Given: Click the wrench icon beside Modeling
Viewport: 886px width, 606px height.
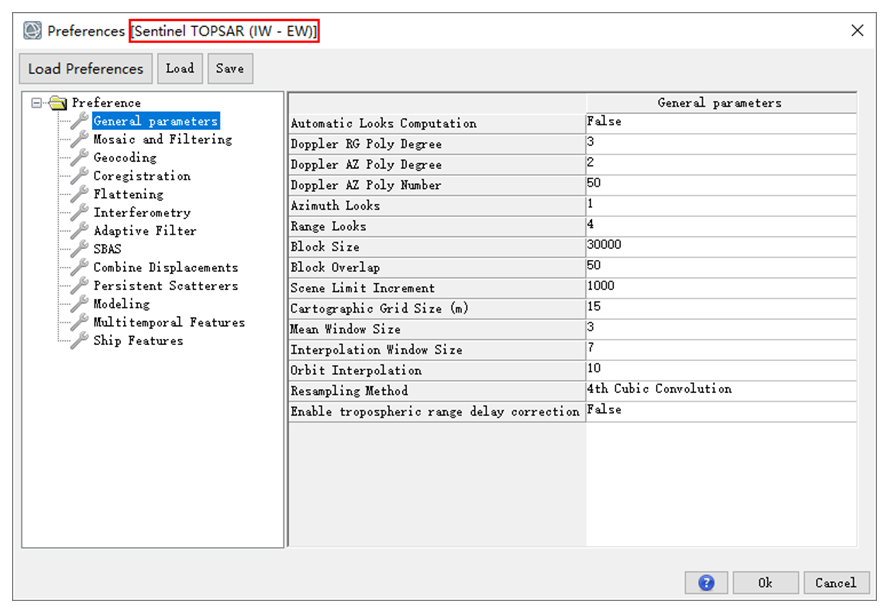Looking at the screenshot, I should pyautogui.click(x=80, y=304).
